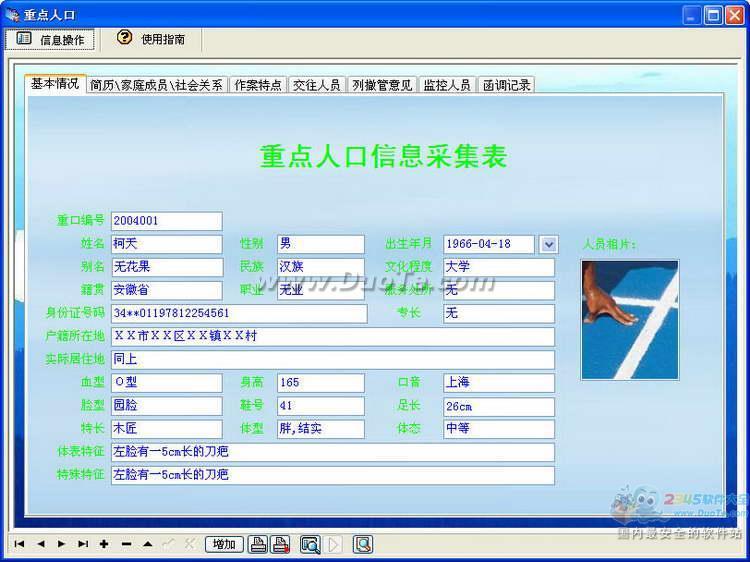Screen dimensions: 750x562
Task: Click the 姓名 input field
Action: (166, 244)
